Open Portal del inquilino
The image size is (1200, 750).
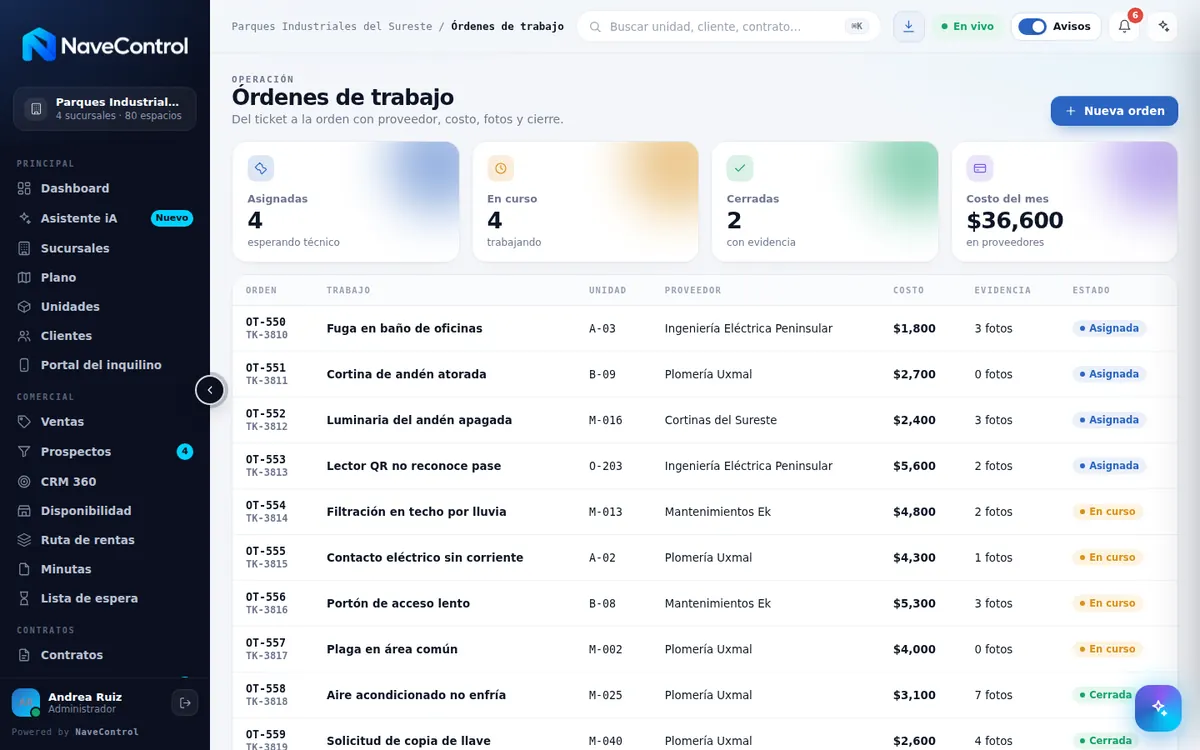coord(105,365)
